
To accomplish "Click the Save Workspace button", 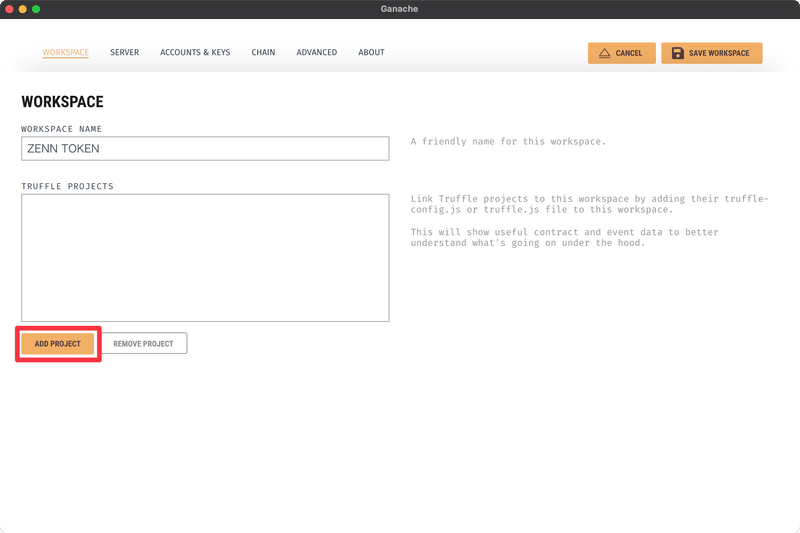I will (x=712, y=53).
